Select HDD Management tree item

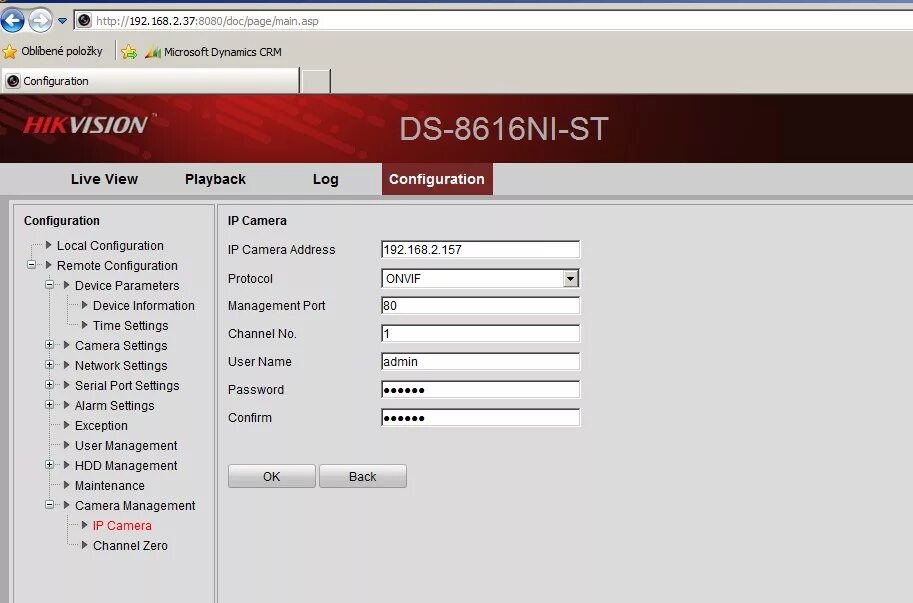coord(126,466)
